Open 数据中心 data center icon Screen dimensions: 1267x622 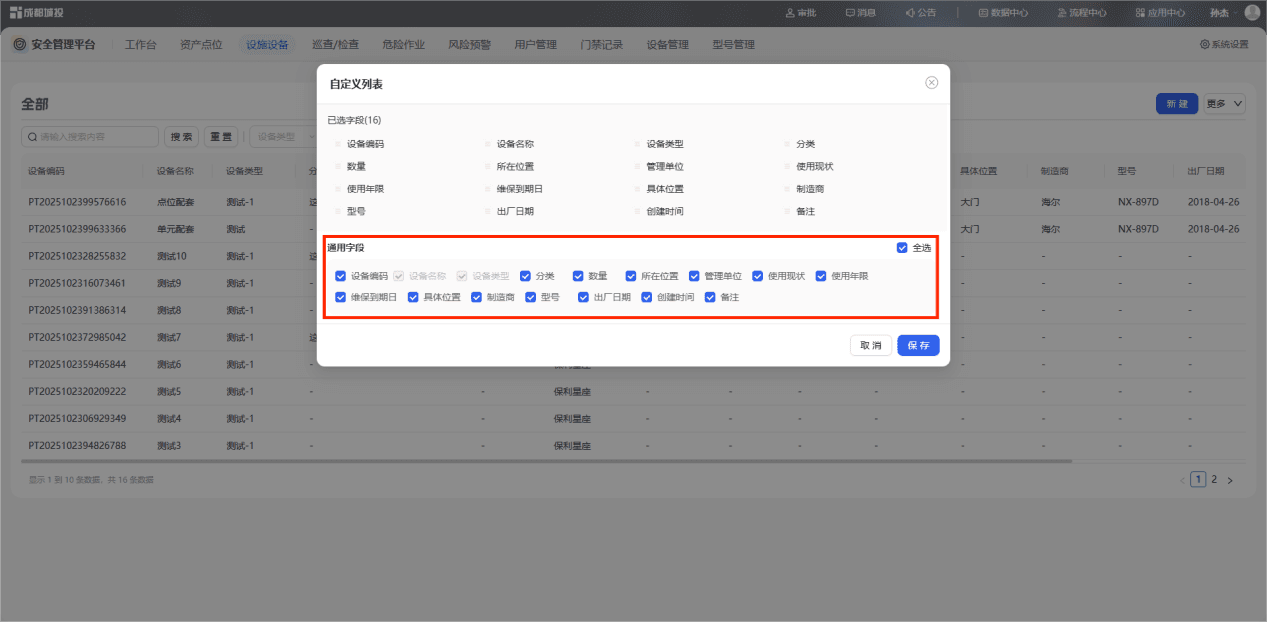pyautogui.click(x=983, y=13)
